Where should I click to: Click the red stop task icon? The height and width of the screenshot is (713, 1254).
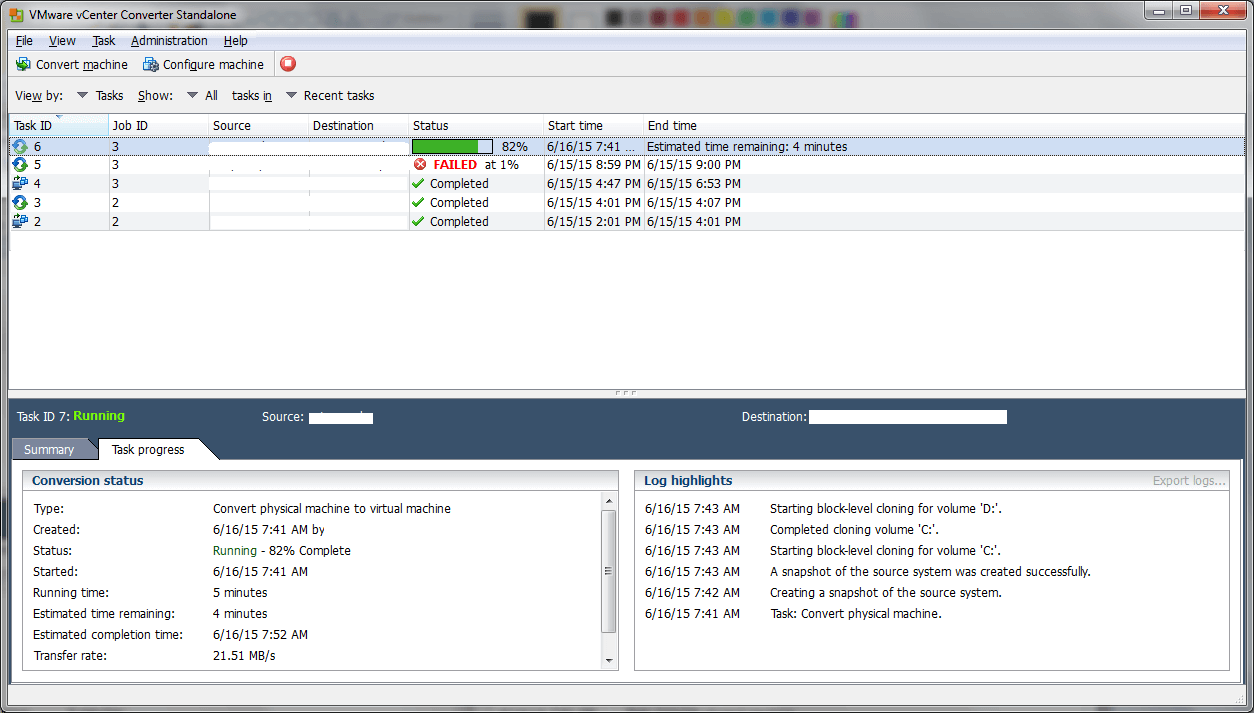288,64
